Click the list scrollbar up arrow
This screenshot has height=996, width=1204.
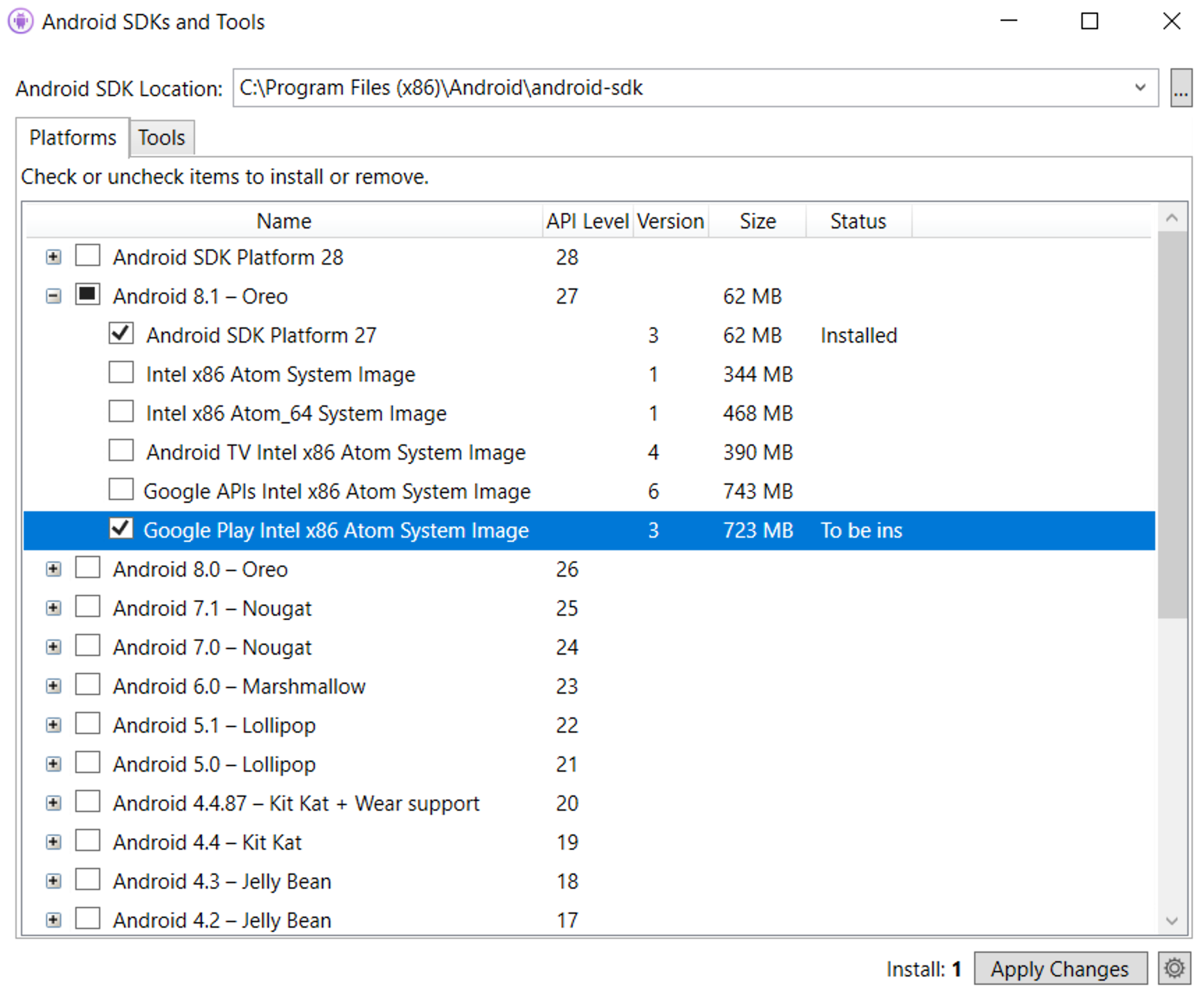coord(1172,218)
